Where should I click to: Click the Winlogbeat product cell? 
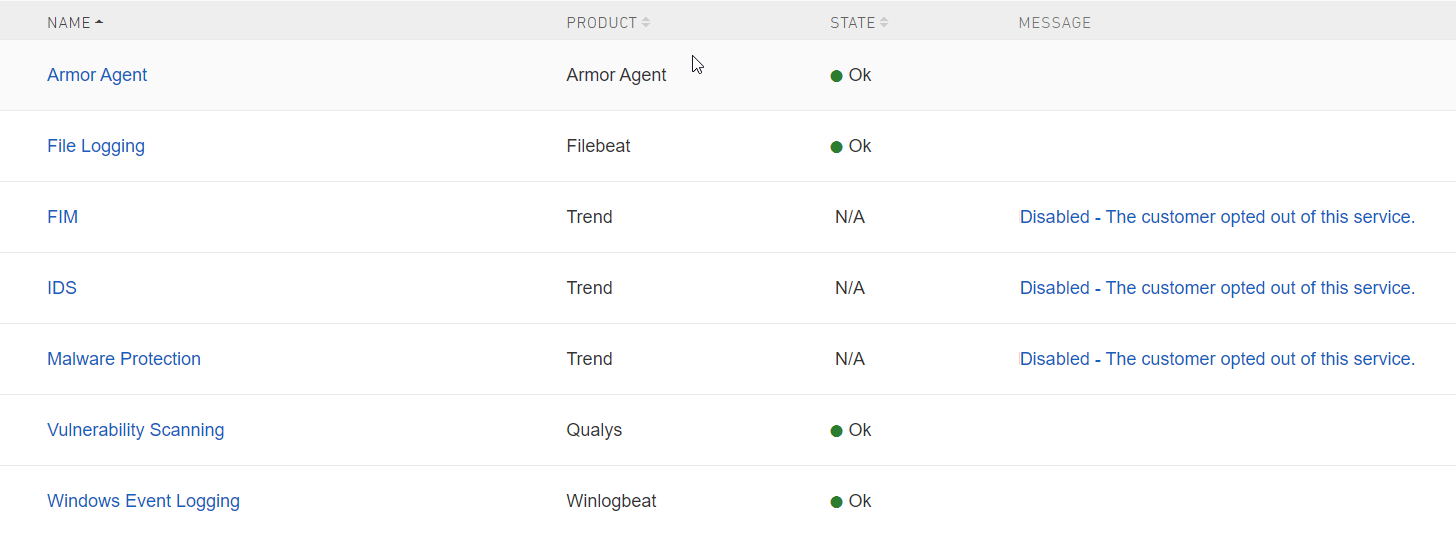pyautogui.click(x=611, y=501)
